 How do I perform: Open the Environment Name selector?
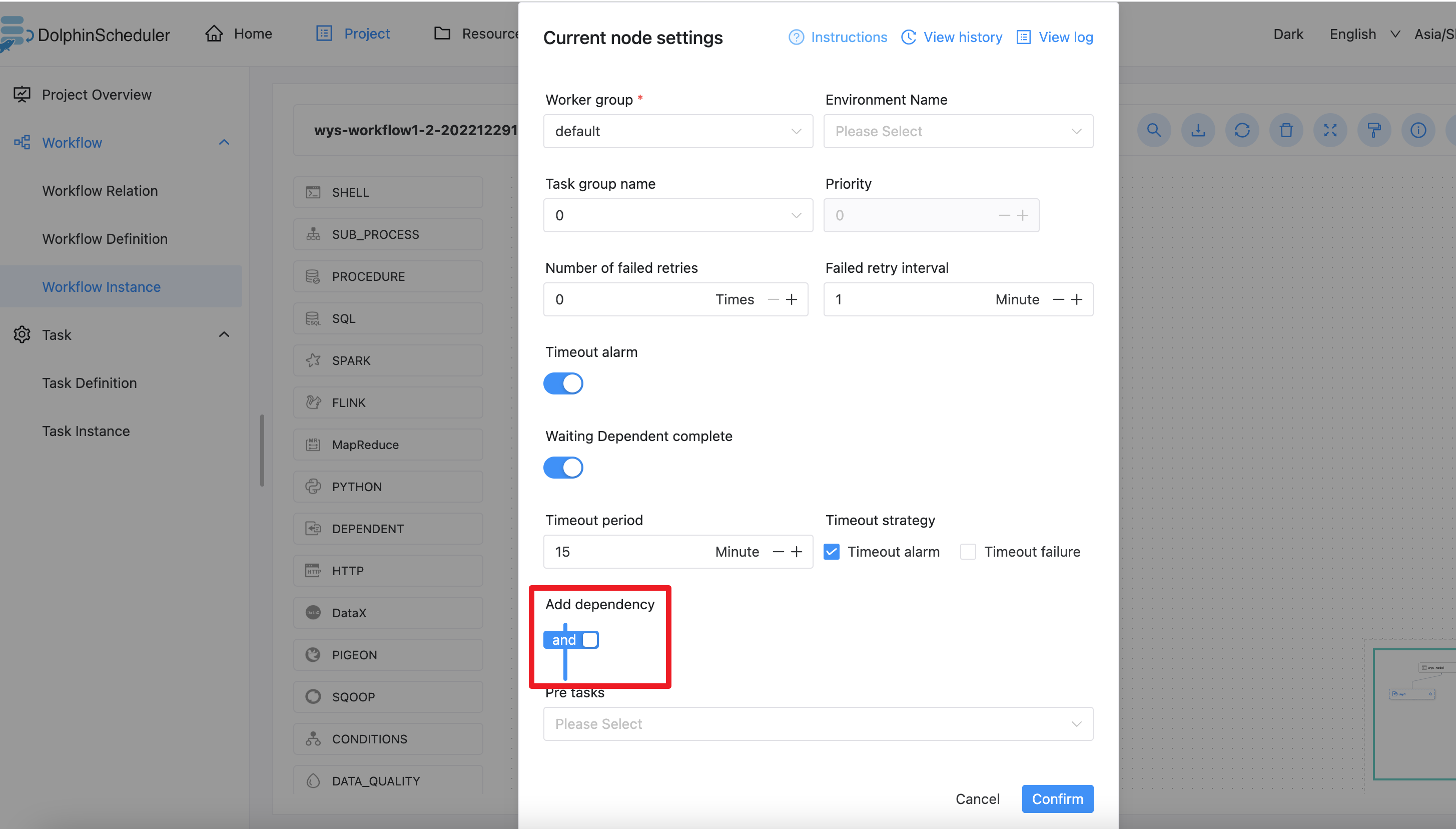pyautogui.click(x=957, y=131)
